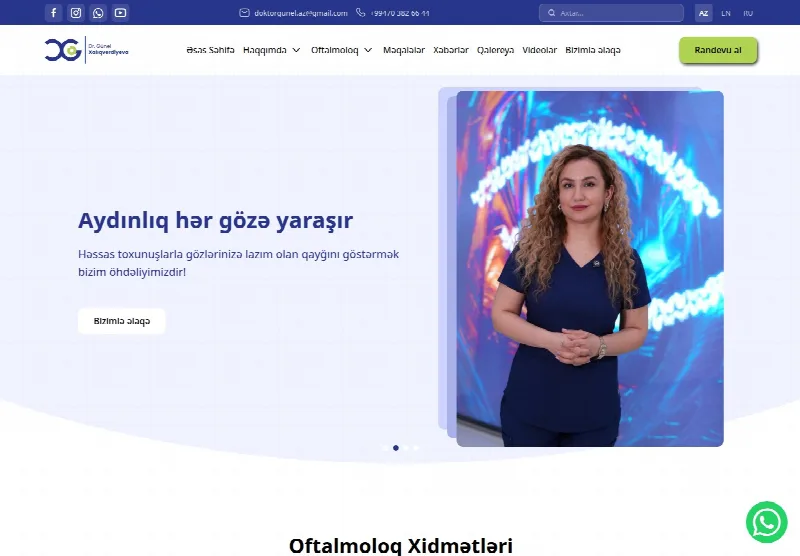Open Oftalmoloq menu item
800x556 pixels.
[x=335, y=50]
